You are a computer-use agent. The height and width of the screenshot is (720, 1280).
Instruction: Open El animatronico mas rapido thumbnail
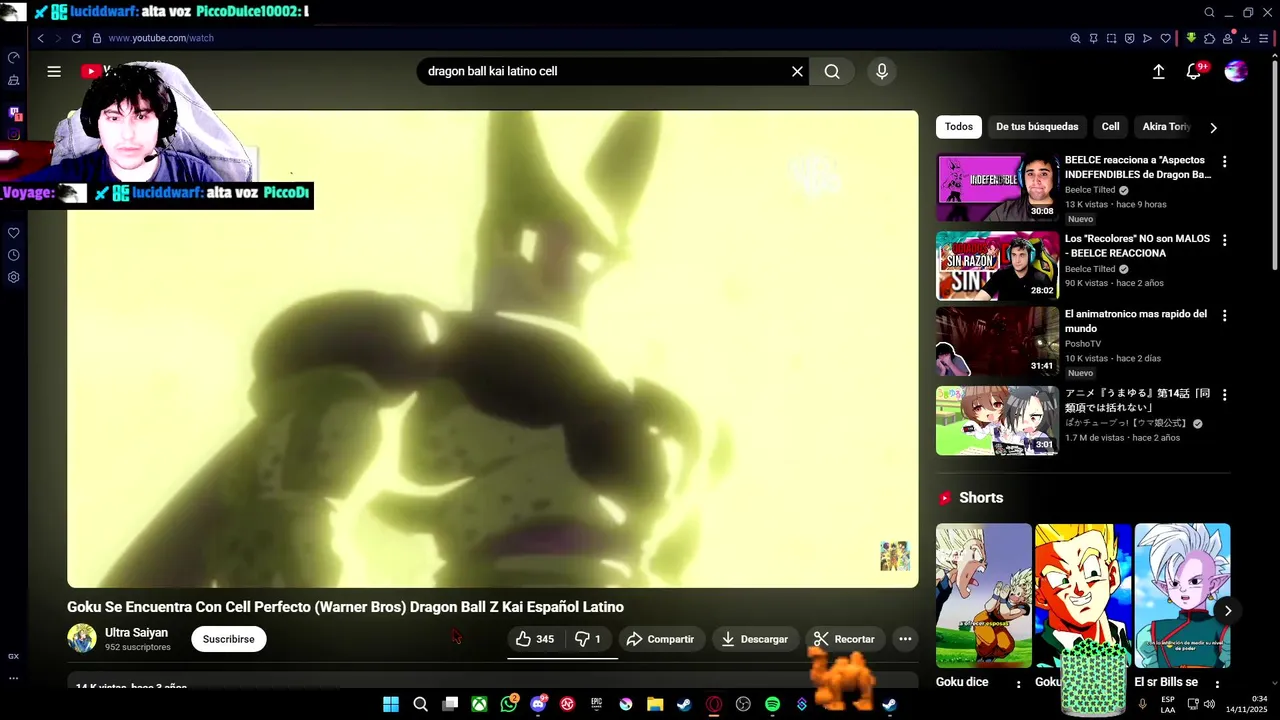997,341
